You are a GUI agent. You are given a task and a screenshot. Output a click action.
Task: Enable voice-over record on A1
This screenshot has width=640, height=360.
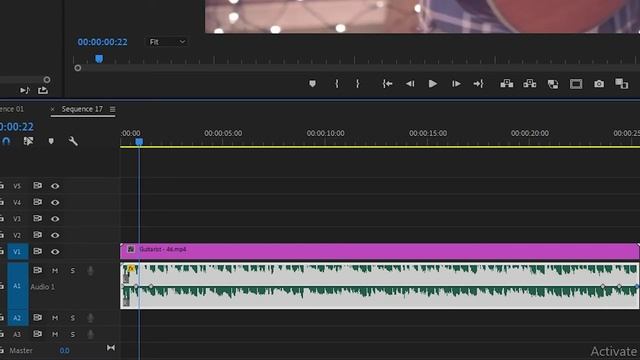tap(90, 271)
